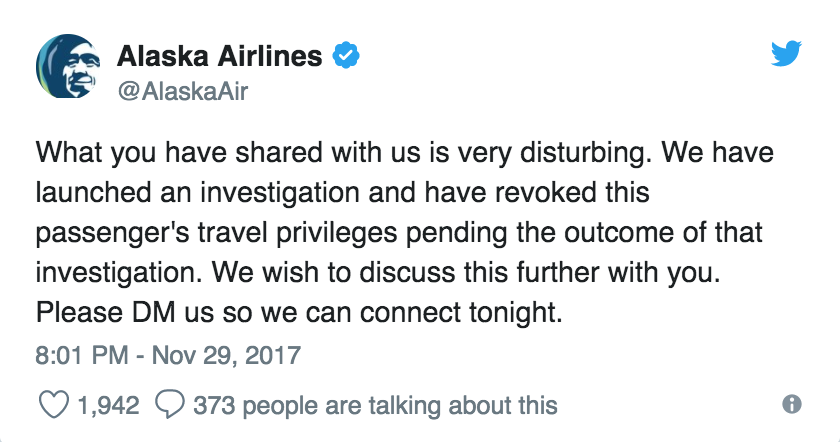840x442 pixels.
Task: Click the '373' reply number
Action: (x=214, y=406)
